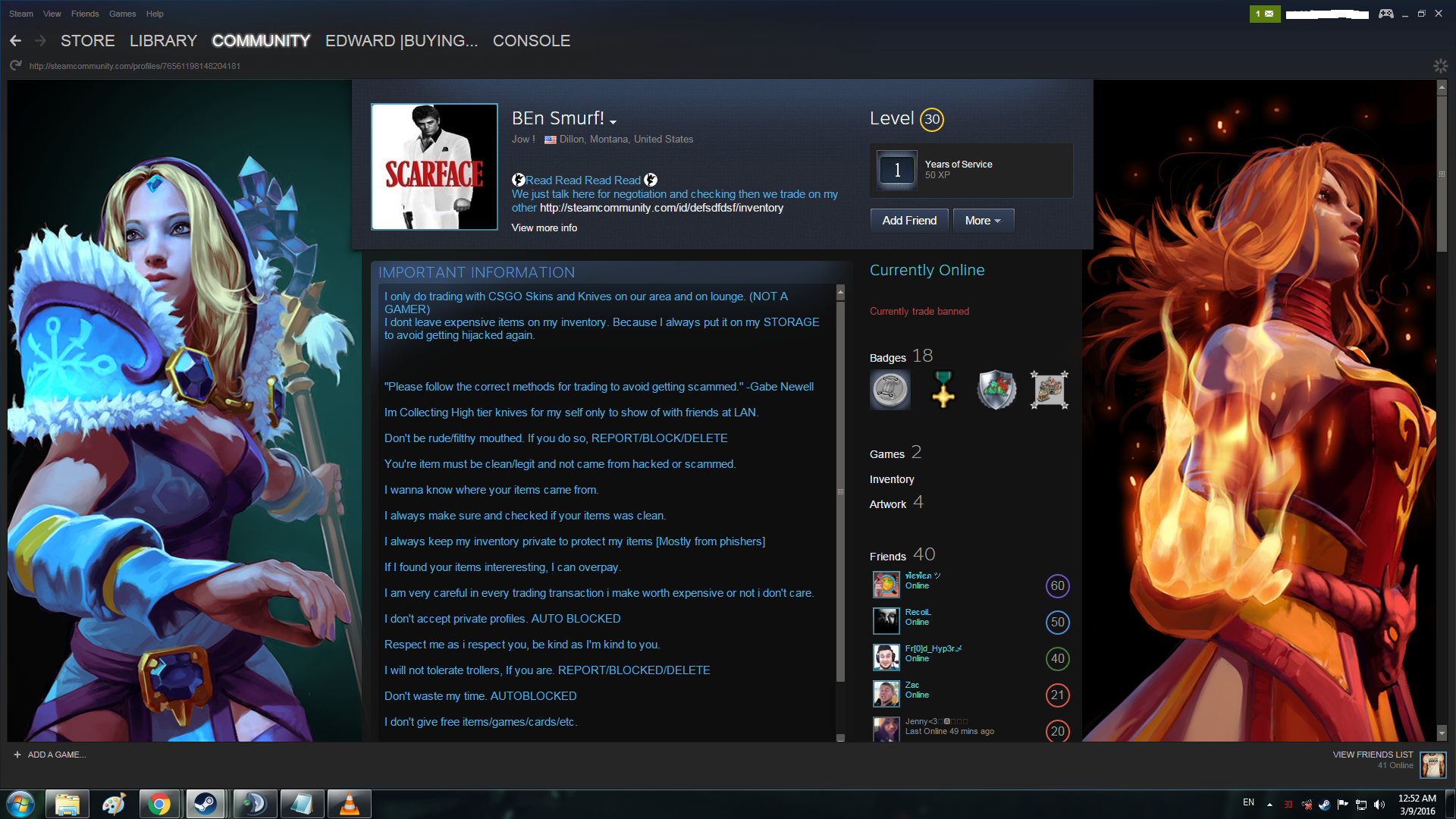Open the mail notification indicator
Image resolution: width=1456 pixels, height=819 pixels.
pos(1264,14)
